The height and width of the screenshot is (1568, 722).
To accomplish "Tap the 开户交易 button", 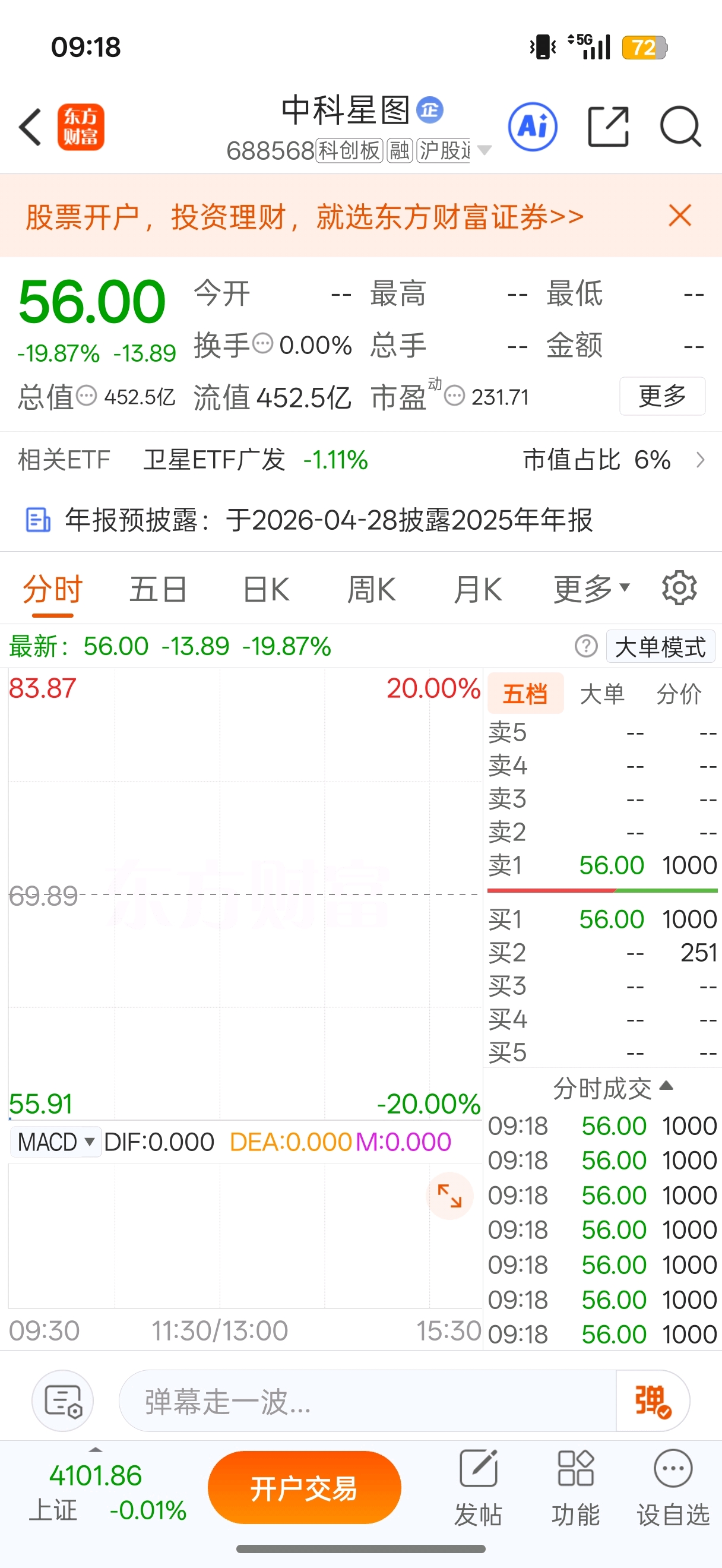I will point(304,1488).
